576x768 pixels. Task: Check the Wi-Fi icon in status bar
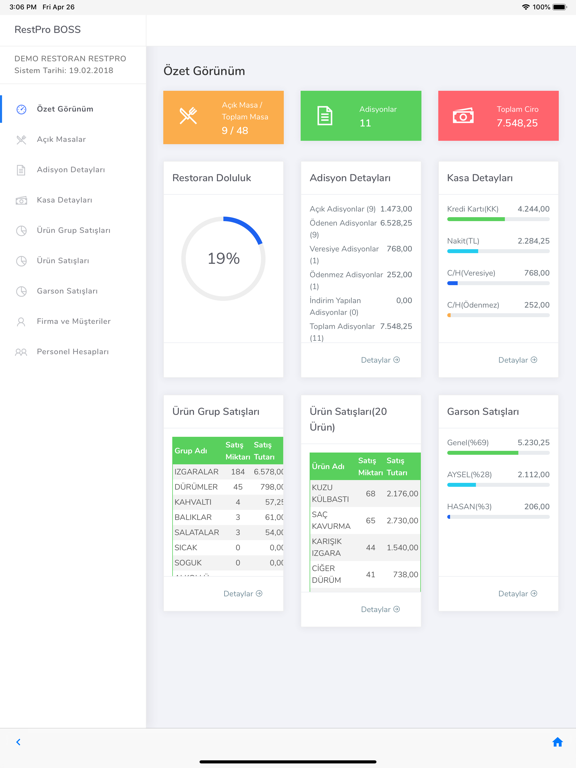526,7
